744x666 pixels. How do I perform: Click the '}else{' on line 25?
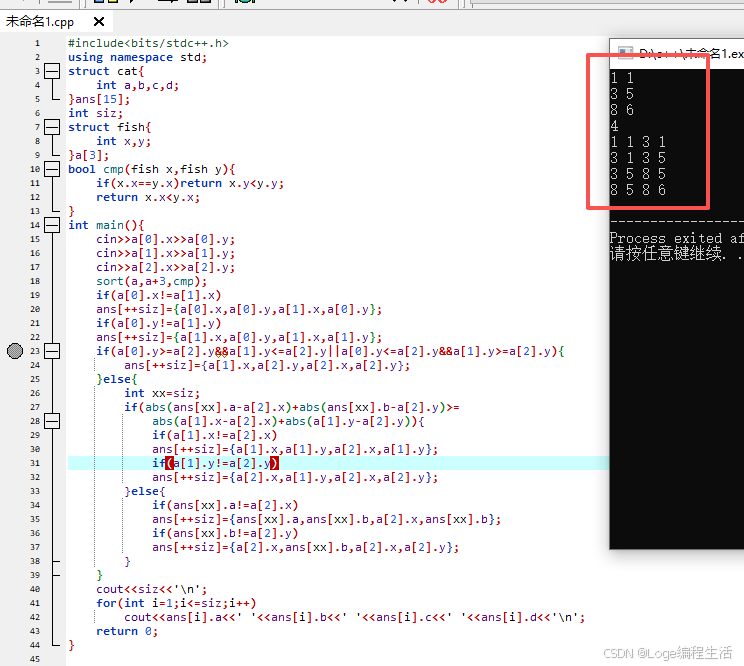[117, 379]
